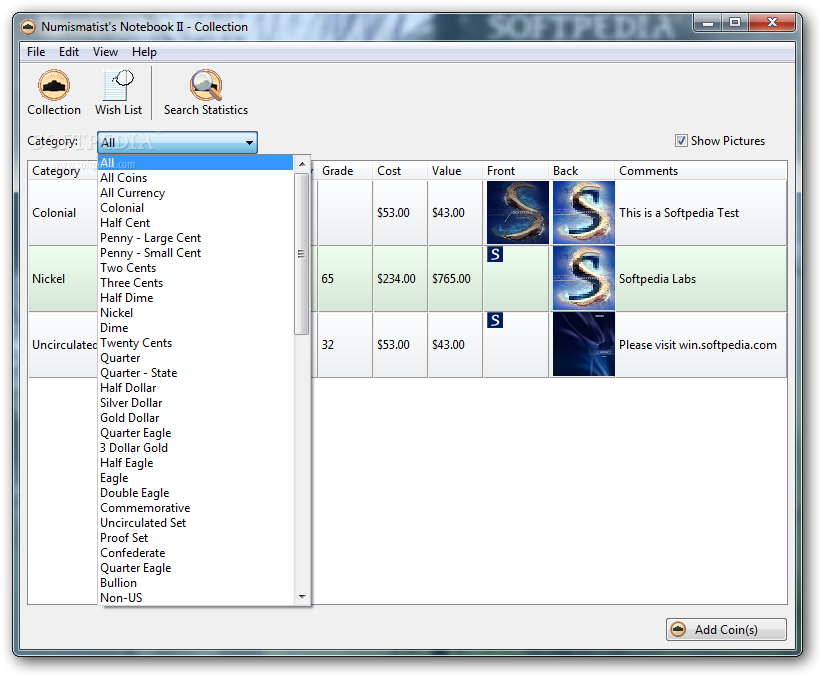Select Uncirculated Set option
Image resolution: width=823 pixels, height=677 pixels.
pos(195,523)
